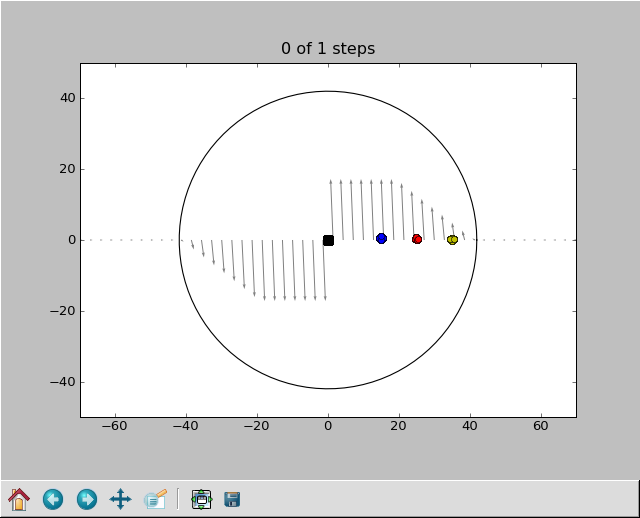Open Configure subplots tool
The width and height of the screenshot is (640, 518).
point(202,499)
